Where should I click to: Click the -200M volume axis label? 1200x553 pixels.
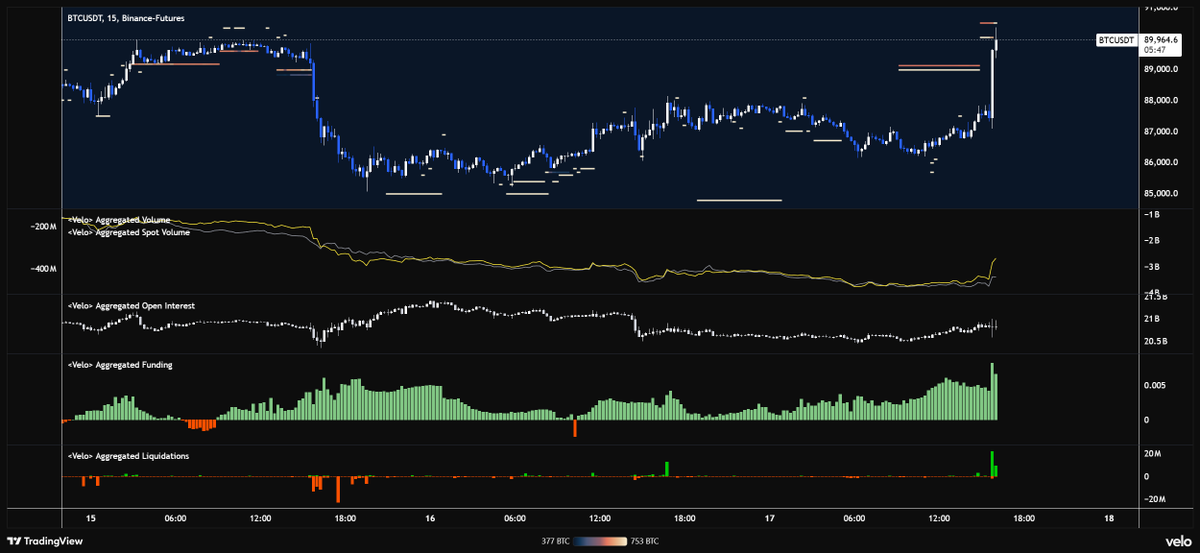[44, 227]
